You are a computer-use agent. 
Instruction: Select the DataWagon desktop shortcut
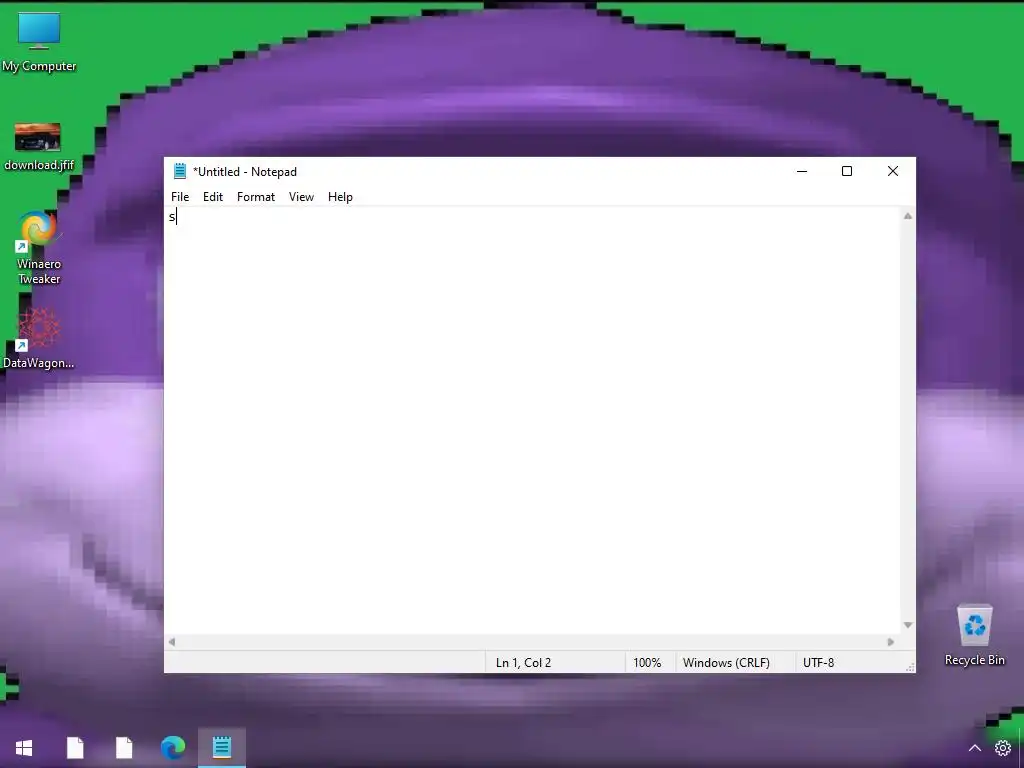[x=39, y=339]
